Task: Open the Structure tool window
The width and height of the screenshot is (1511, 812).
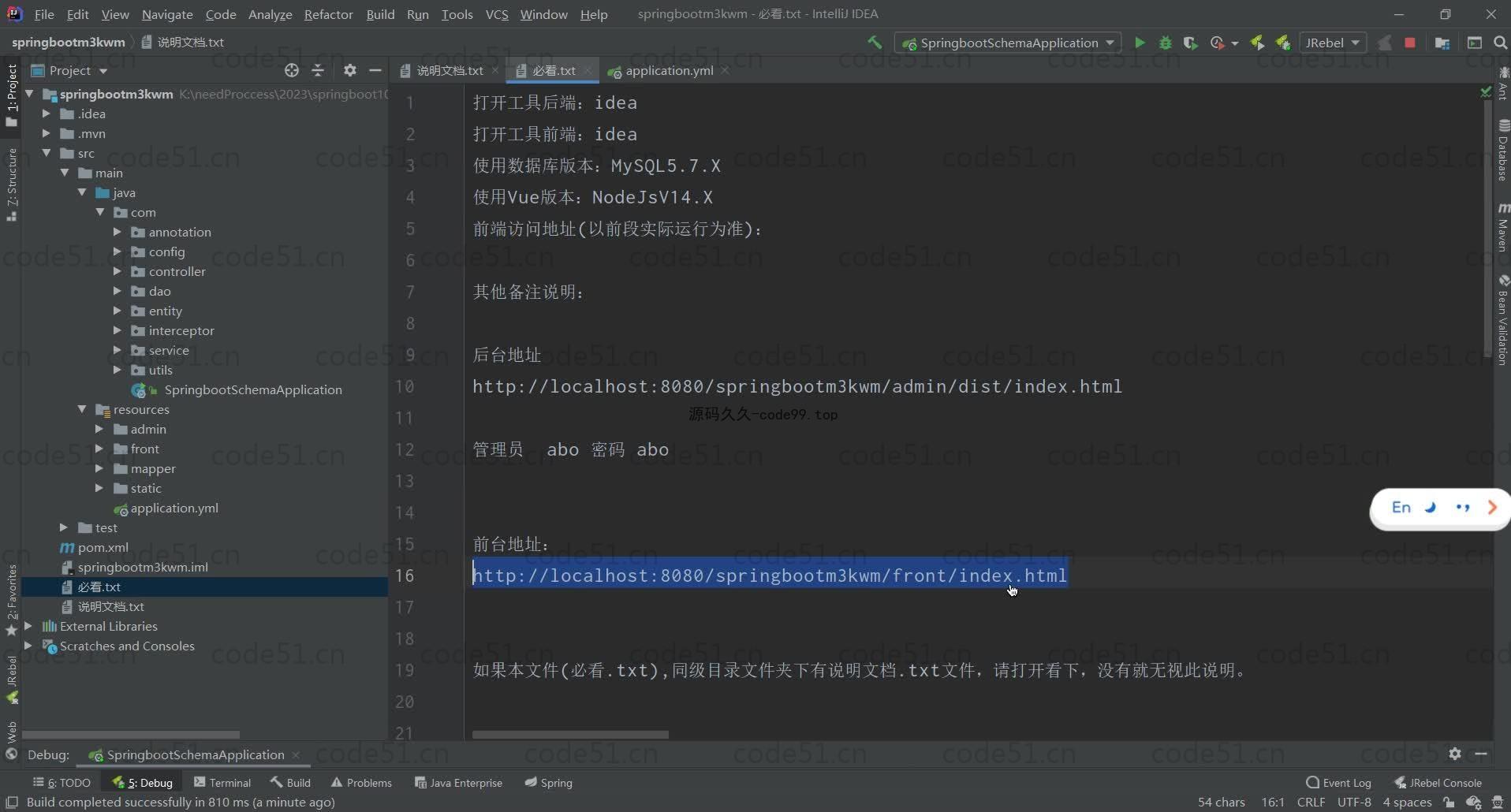Action: coord(12,184)
